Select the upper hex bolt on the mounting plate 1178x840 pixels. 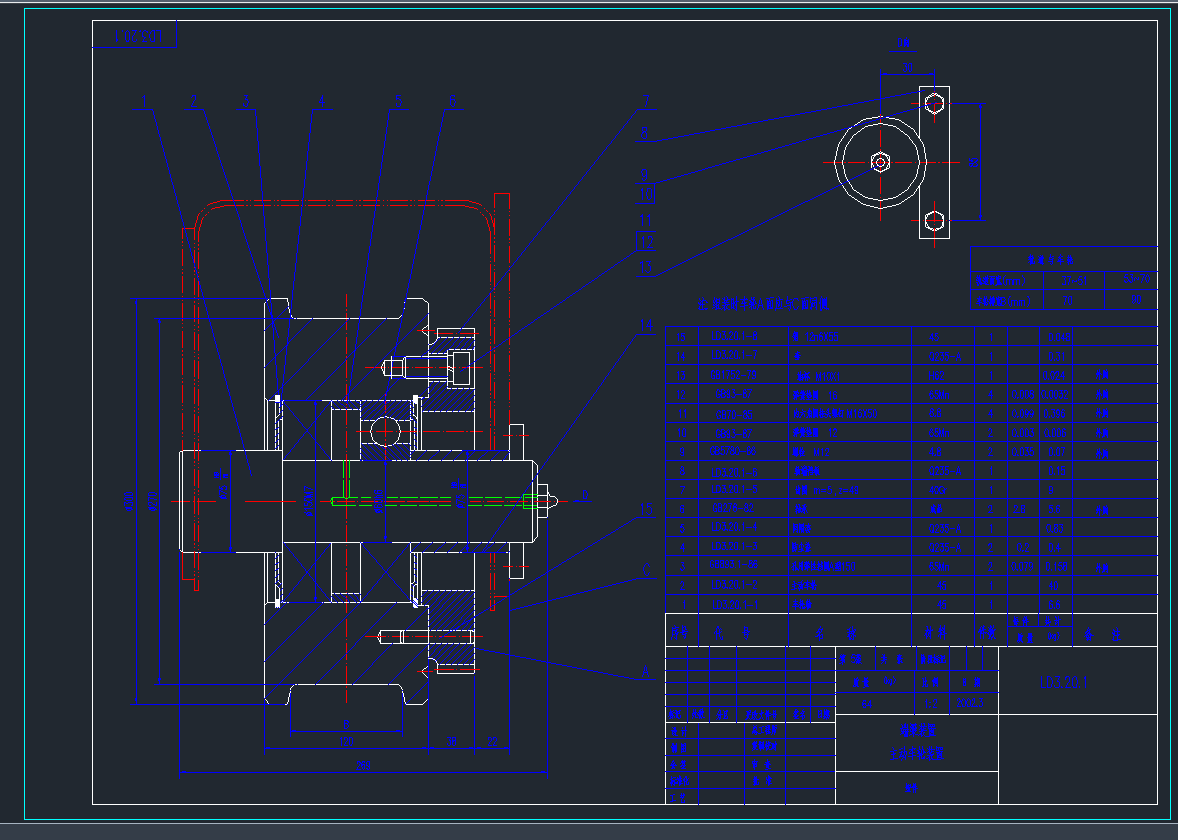tap(934, 103)
